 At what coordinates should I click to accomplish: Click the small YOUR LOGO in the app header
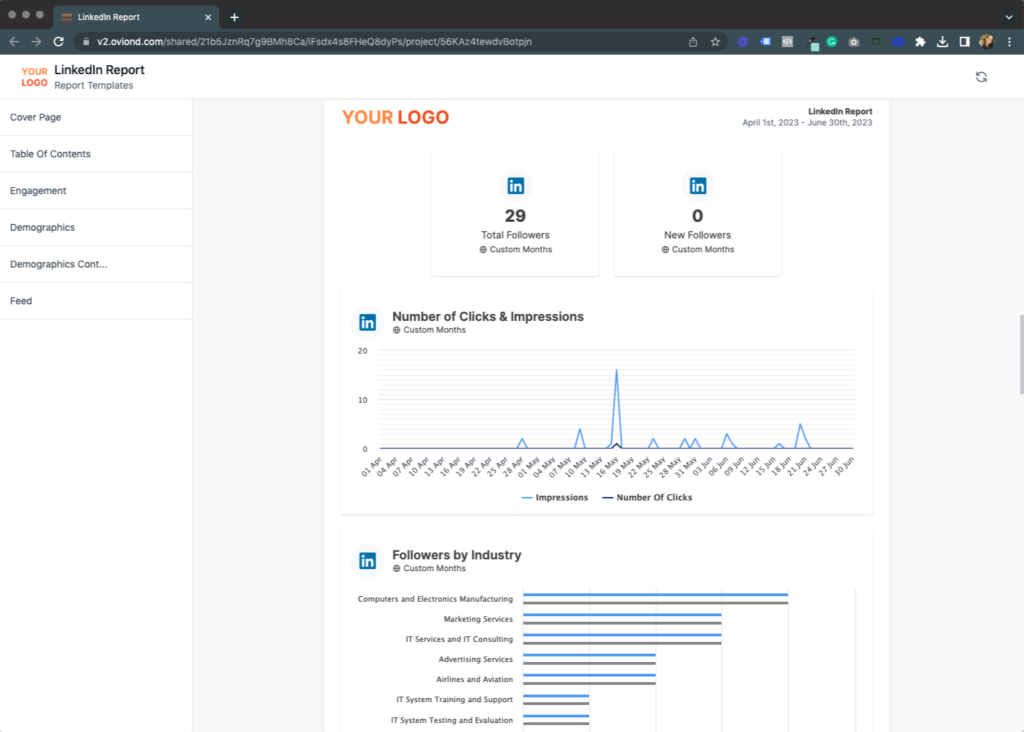tap(35, 77)
